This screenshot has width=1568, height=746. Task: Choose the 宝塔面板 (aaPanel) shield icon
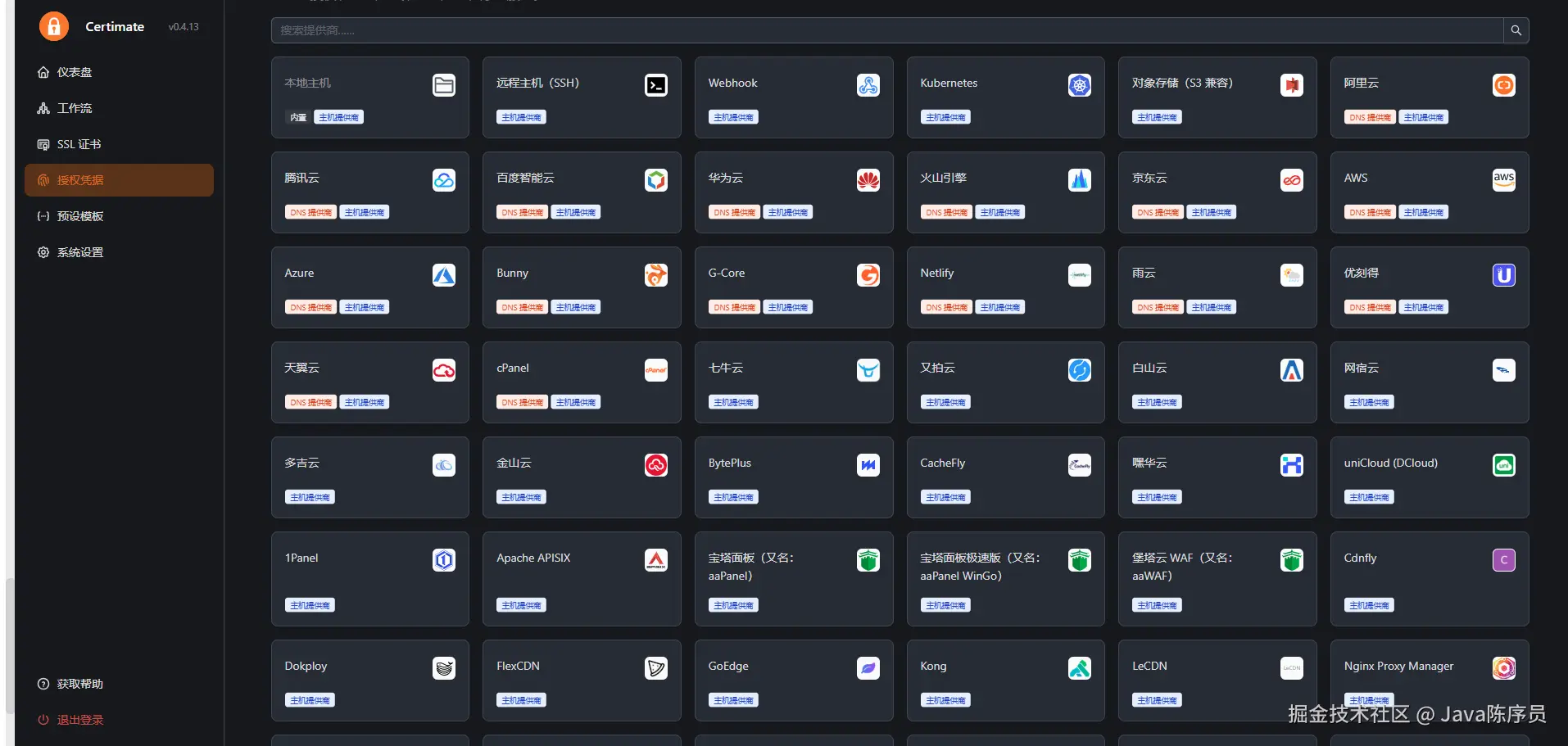(868, 560)
